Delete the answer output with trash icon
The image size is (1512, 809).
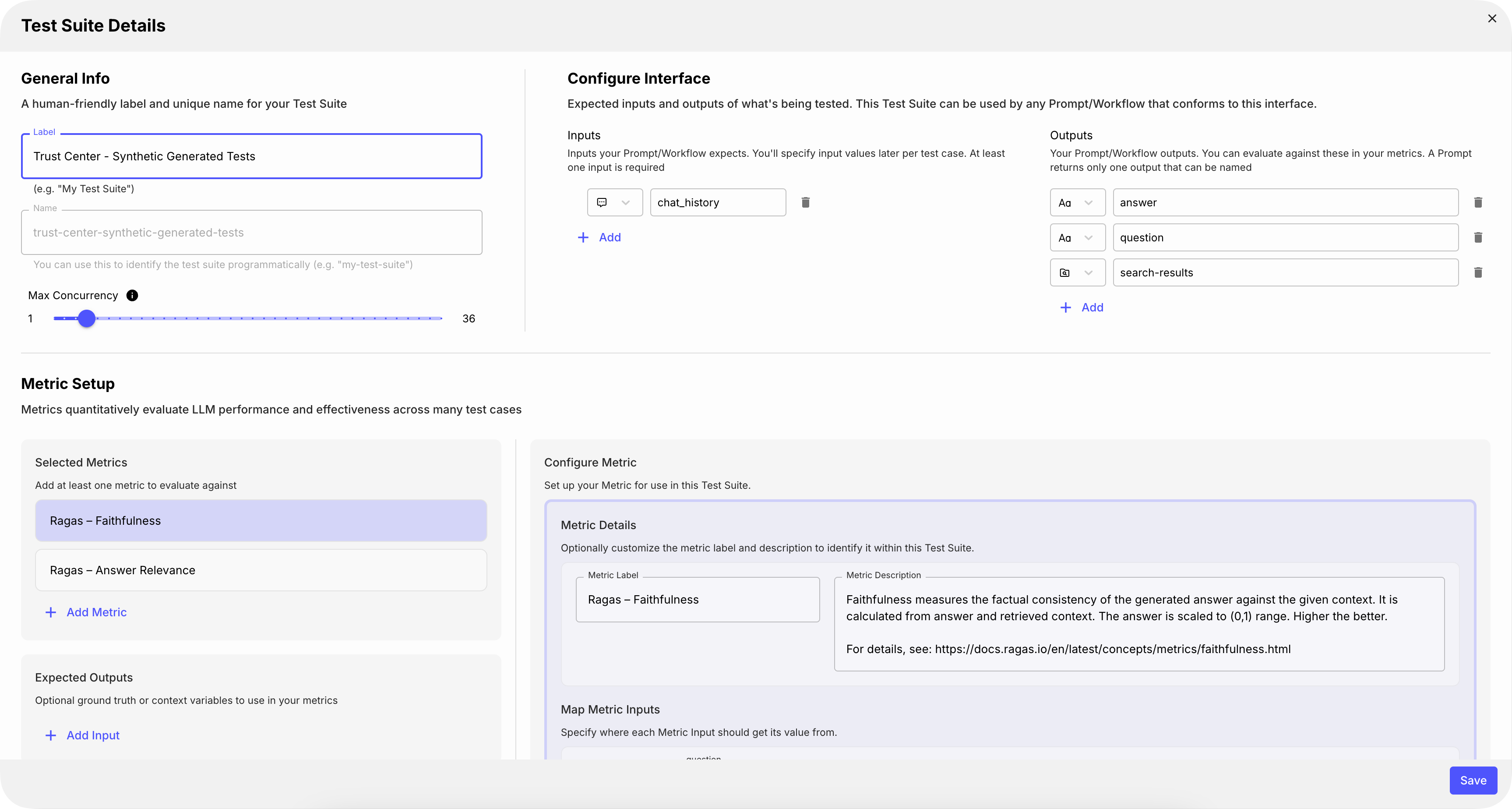(1478, 202)
